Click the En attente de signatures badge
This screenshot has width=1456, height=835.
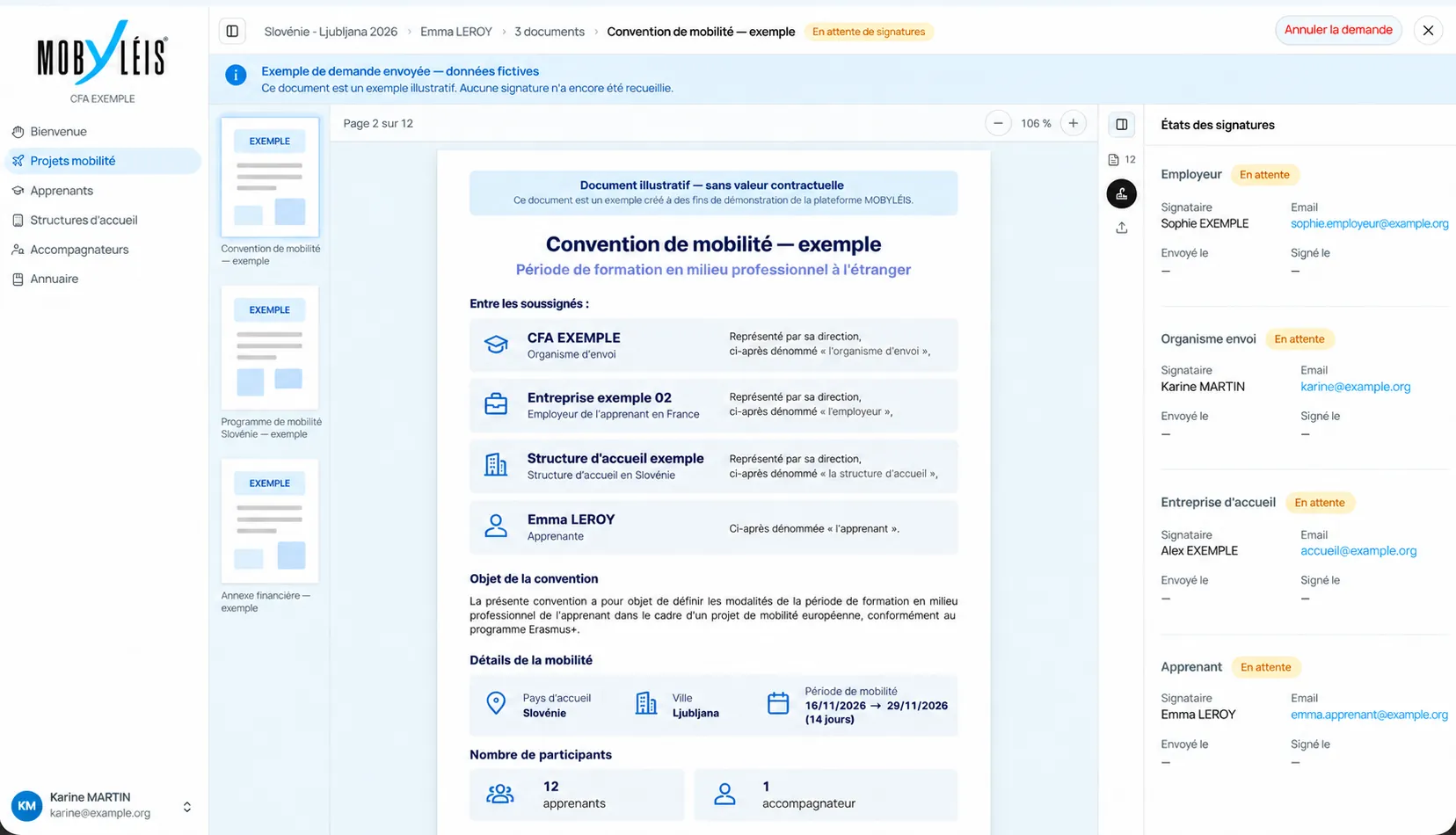(x=869, y=32)
